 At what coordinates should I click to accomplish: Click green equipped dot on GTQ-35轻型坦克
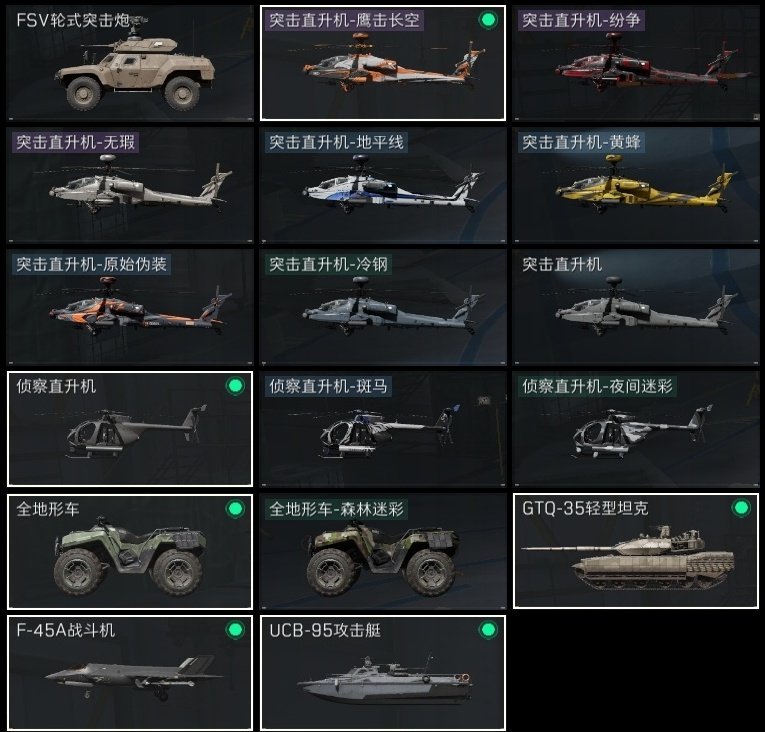[741, 508]
